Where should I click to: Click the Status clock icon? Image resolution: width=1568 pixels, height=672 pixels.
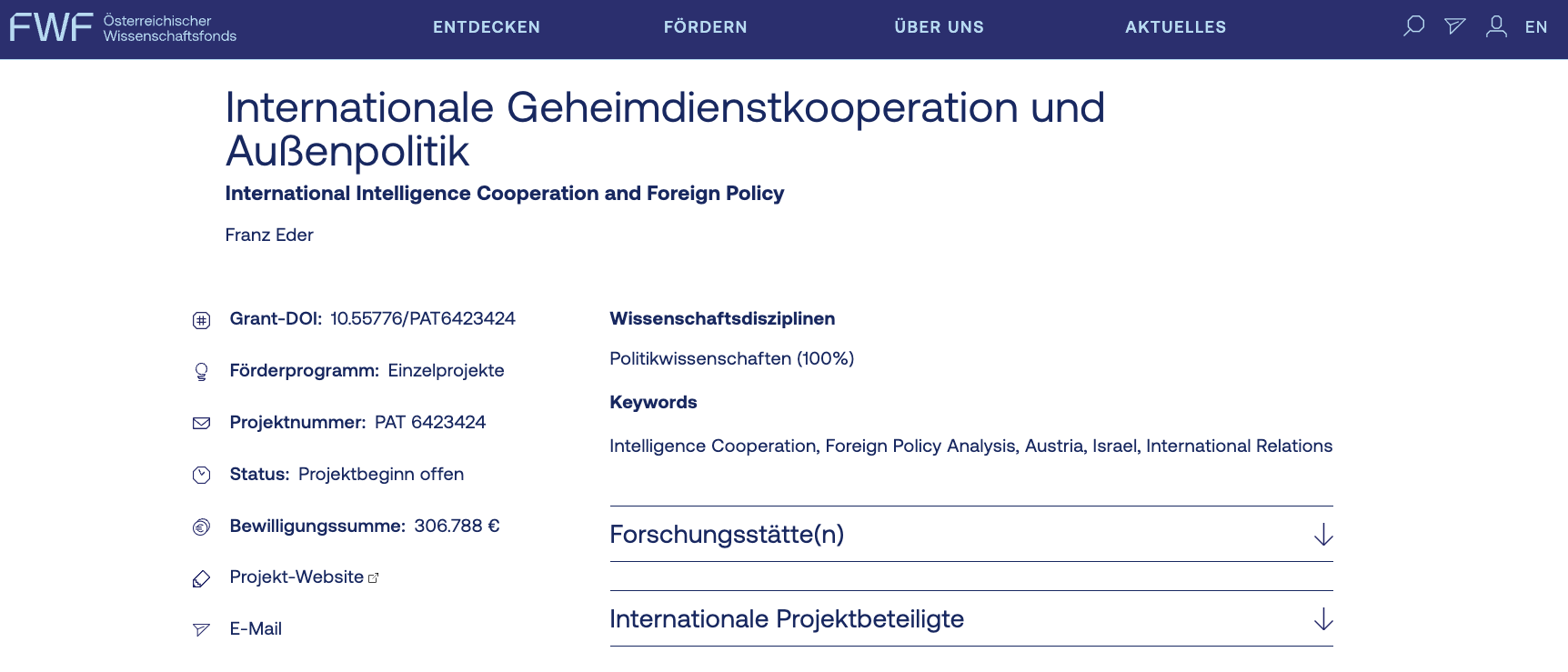pos(202,475)
